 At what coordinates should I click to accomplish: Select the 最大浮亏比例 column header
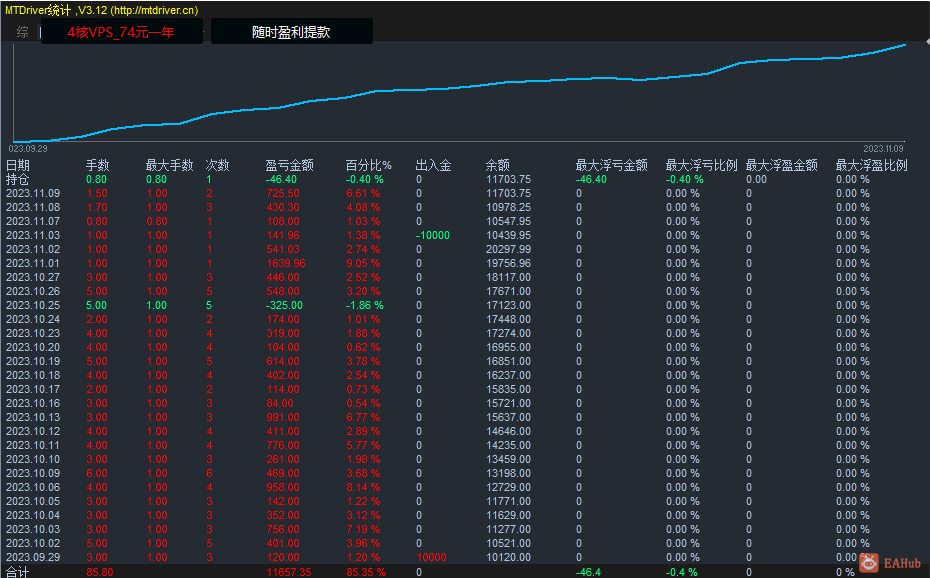[x=701, y=165]
